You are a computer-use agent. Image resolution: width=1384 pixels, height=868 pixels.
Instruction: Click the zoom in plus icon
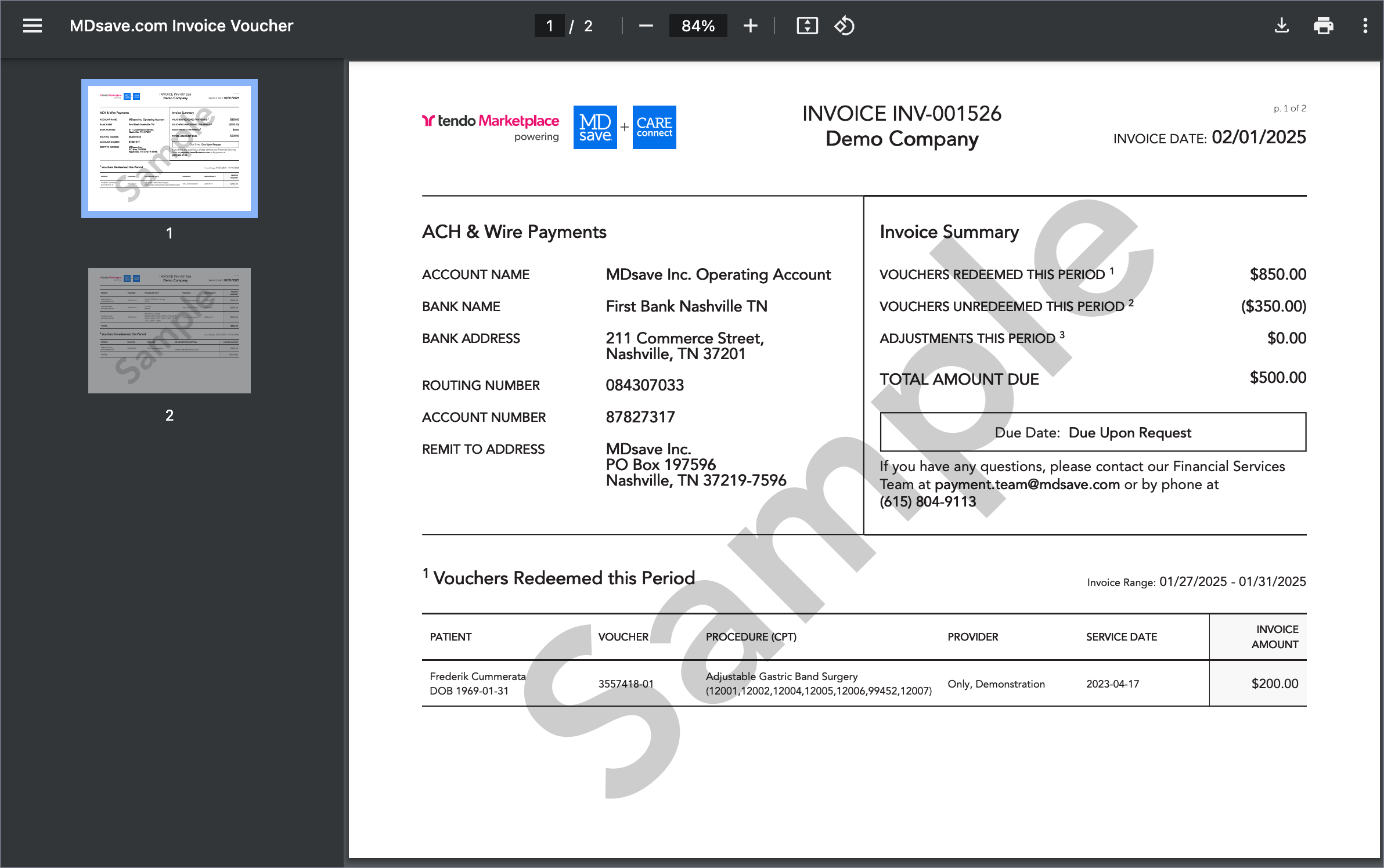tap(750, 26)
